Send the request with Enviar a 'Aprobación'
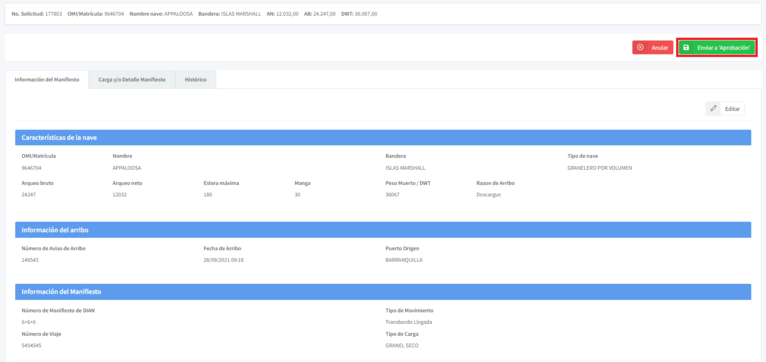Viewport: 766px width, 362px height. (x=716, y=47)
